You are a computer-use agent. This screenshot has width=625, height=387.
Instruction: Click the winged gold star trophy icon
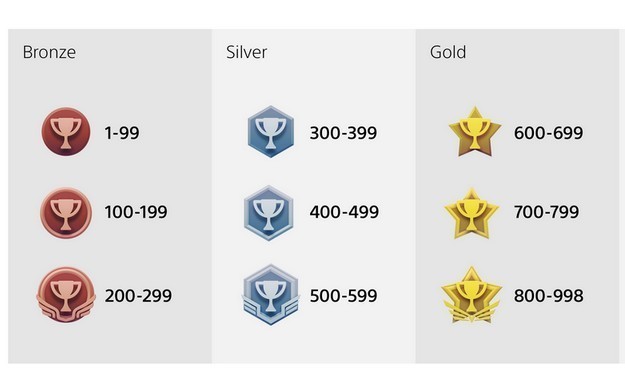pos(472,295)
